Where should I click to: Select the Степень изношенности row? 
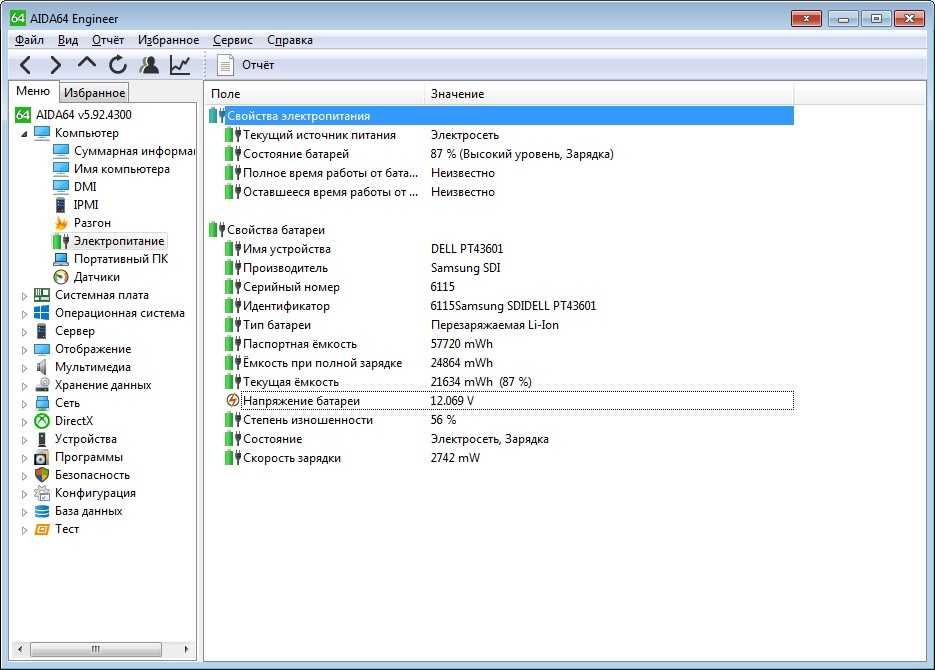(509, 420)
